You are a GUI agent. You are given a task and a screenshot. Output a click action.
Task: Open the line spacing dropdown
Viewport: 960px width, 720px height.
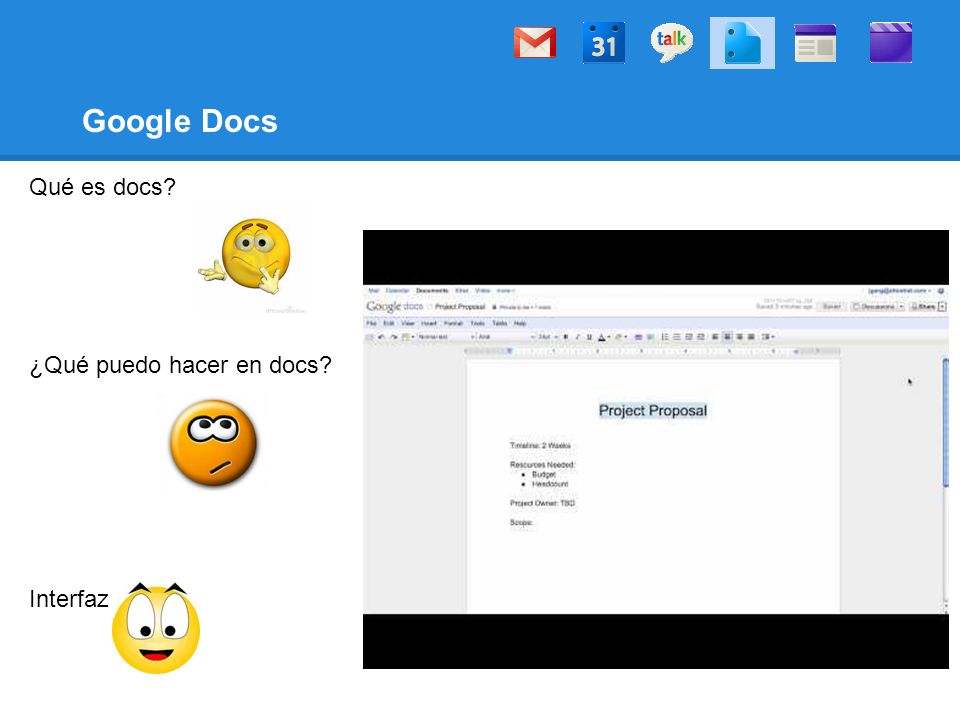coord(768,337)
